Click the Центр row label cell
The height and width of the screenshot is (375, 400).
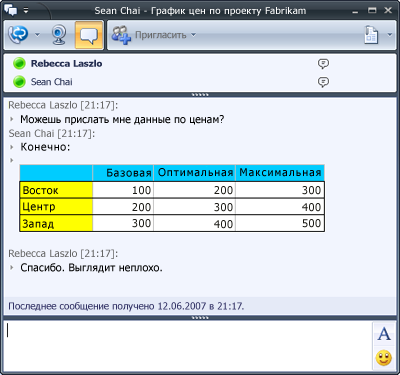[56, 207]
